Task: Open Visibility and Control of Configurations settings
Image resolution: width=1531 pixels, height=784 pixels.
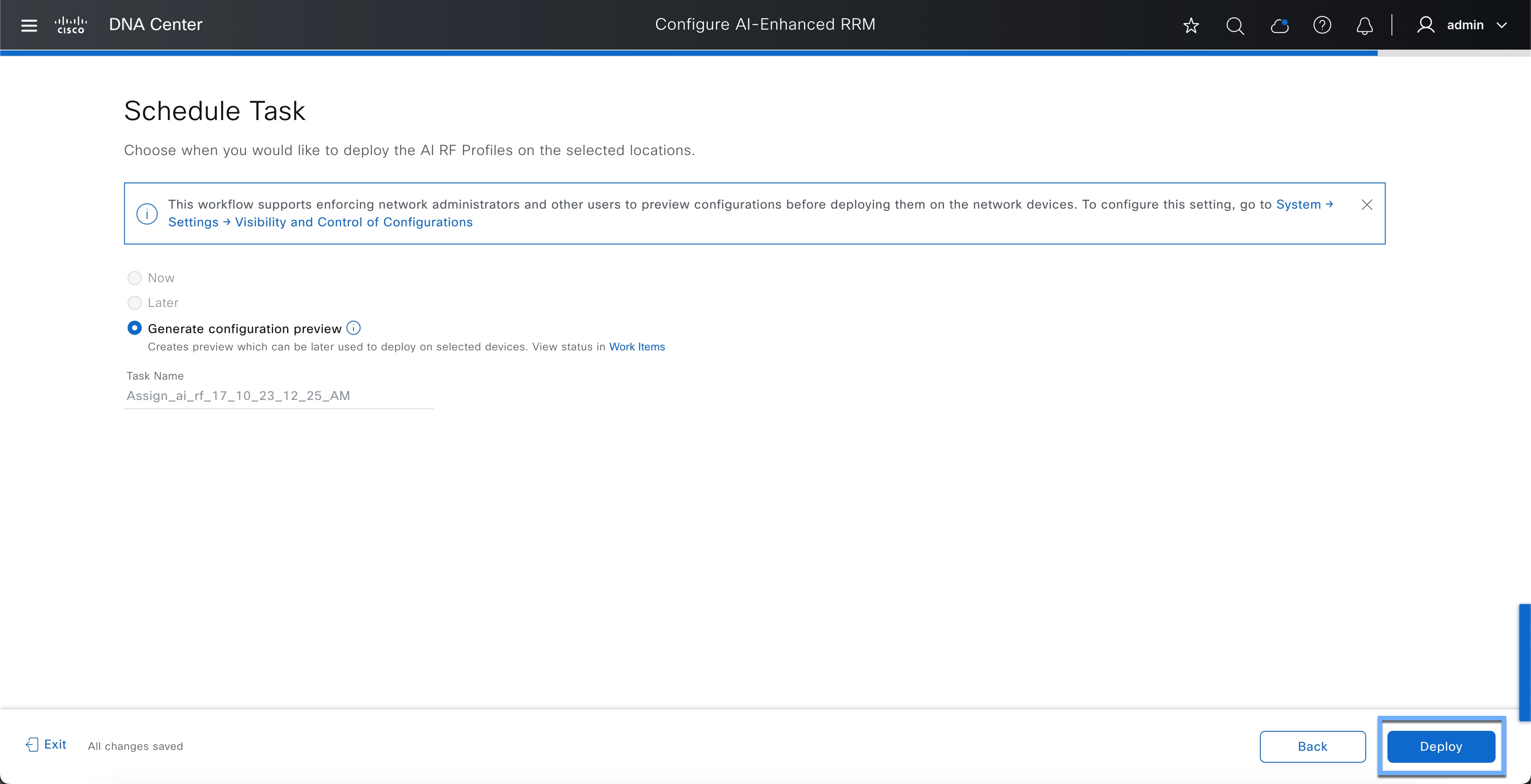Action: pyautogui.click(x=353, y=222)
